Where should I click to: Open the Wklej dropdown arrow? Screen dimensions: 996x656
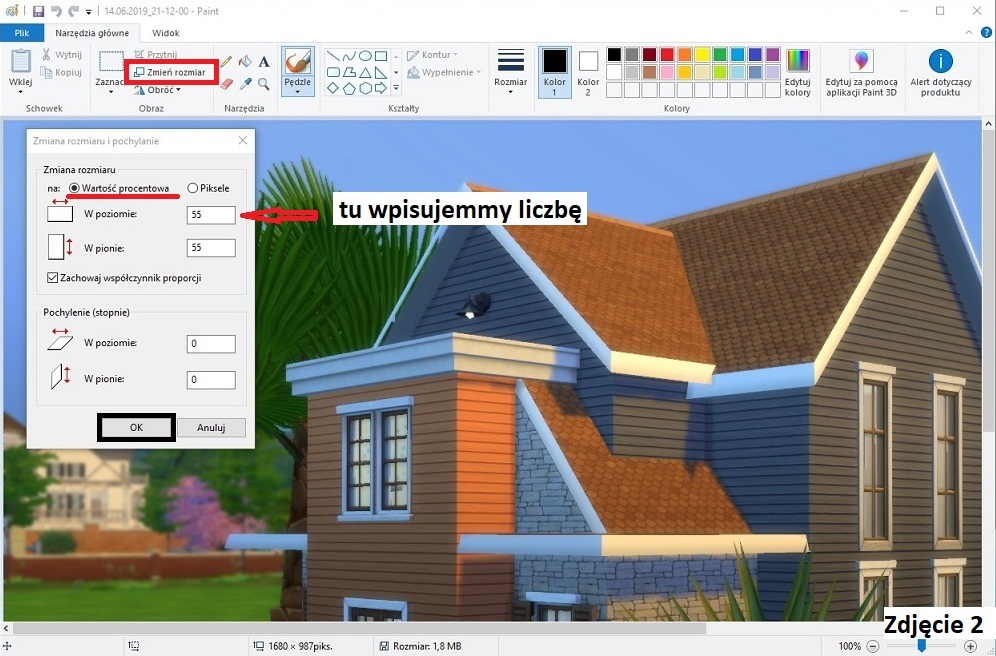(x=20, y=92)
